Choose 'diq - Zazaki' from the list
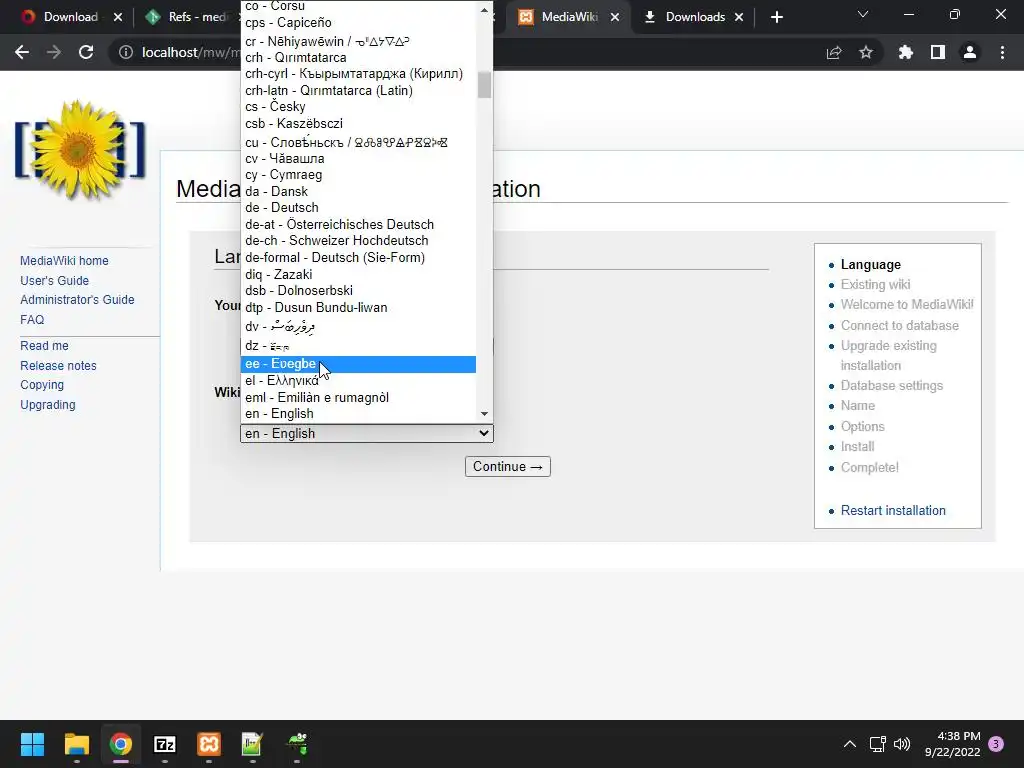1024x768 pixels. pyautogui.click(x=358, y=274)
